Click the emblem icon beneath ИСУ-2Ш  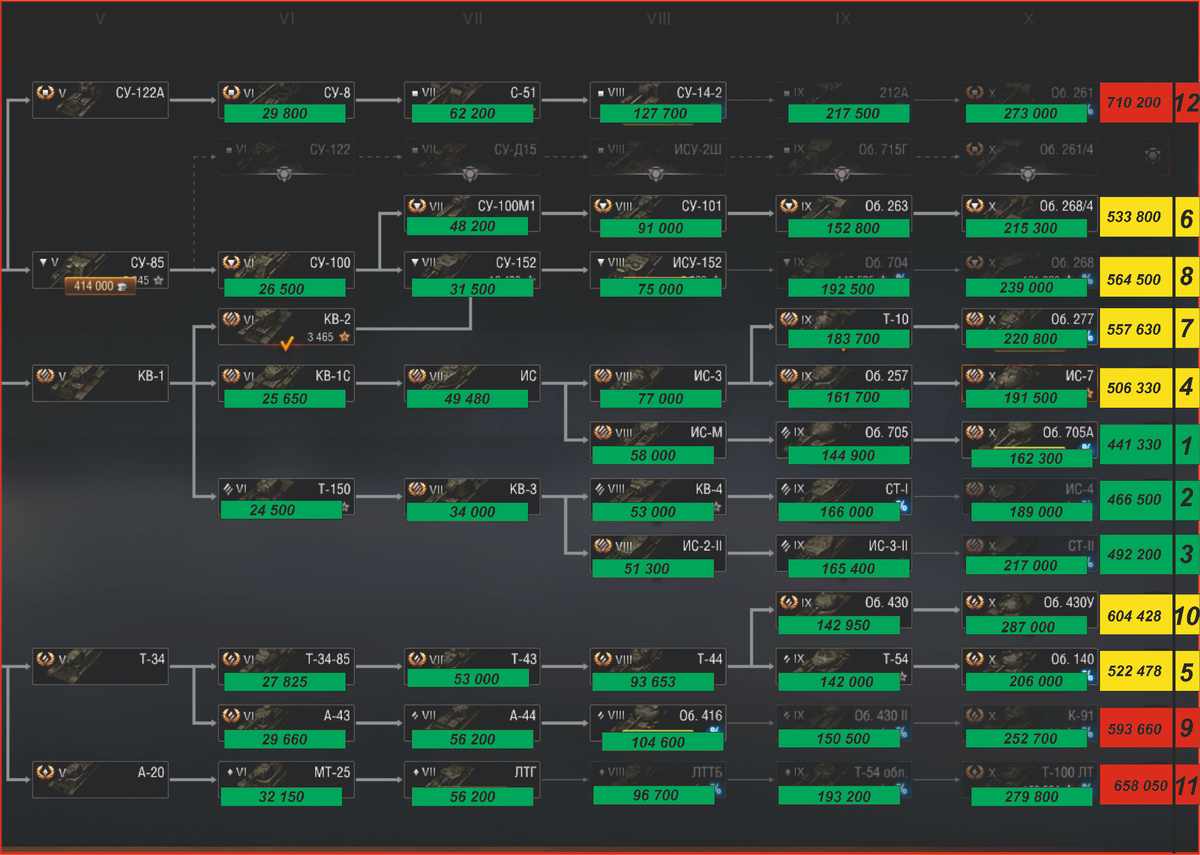pos(658,173)
